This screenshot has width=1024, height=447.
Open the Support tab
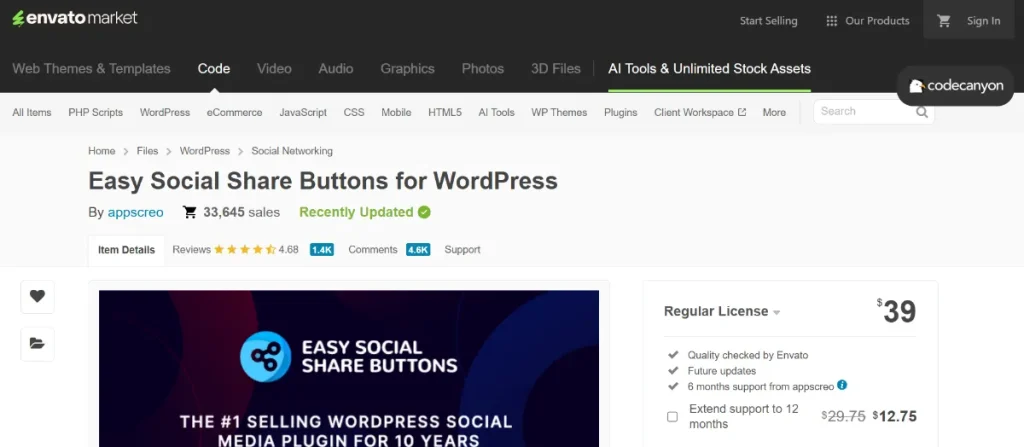(462, 250)
